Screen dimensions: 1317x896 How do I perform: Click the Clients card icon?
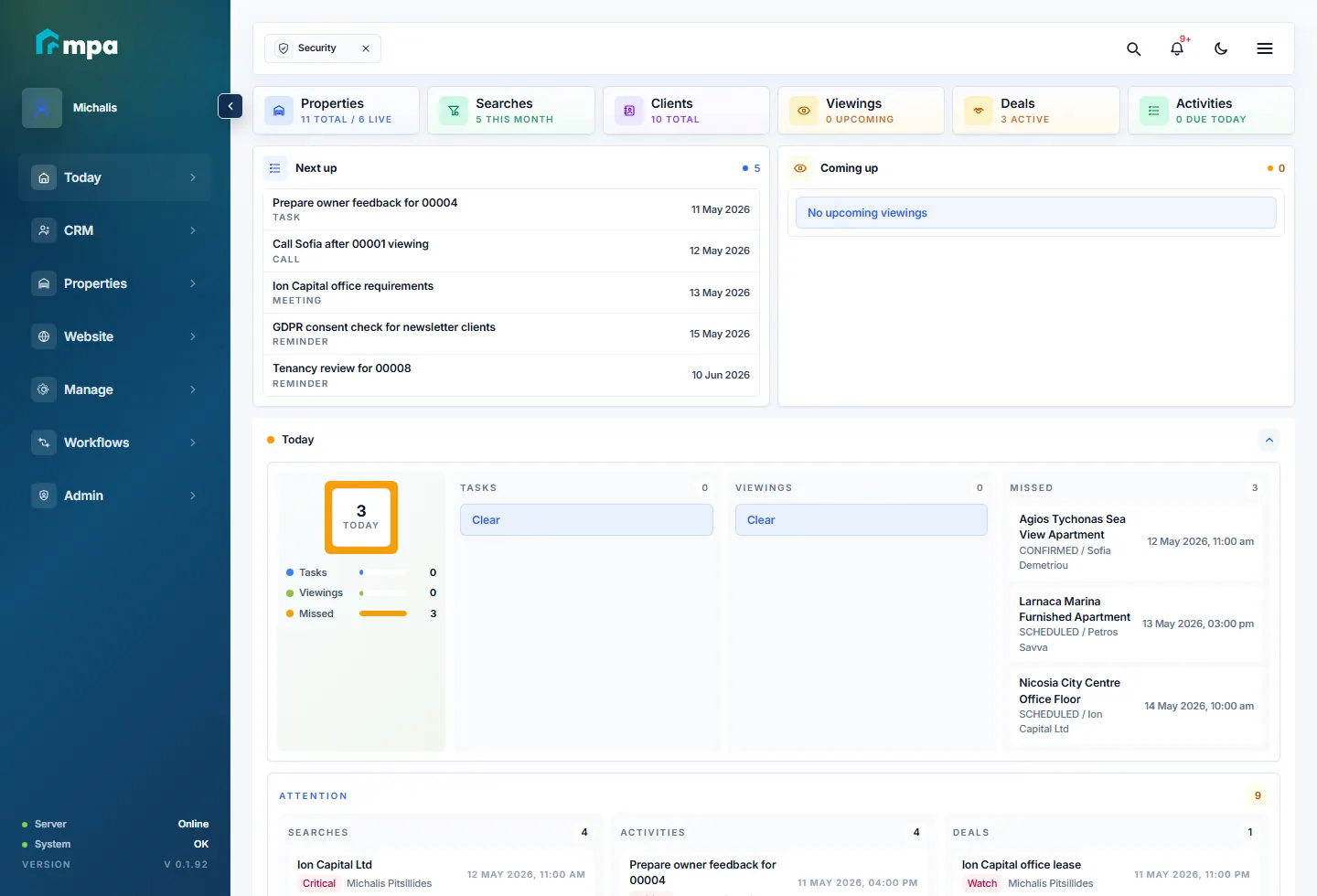point(629,111)
